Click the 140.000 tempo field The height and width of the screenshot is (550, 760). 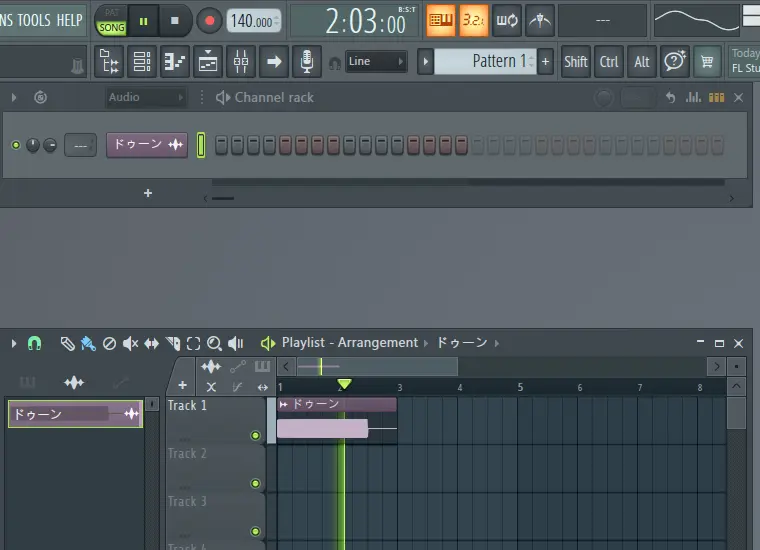[253, 21]
